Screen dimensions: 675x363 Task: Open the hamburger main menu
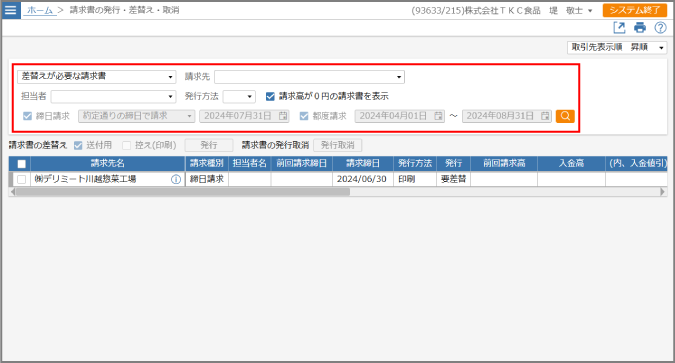point(11,9)
